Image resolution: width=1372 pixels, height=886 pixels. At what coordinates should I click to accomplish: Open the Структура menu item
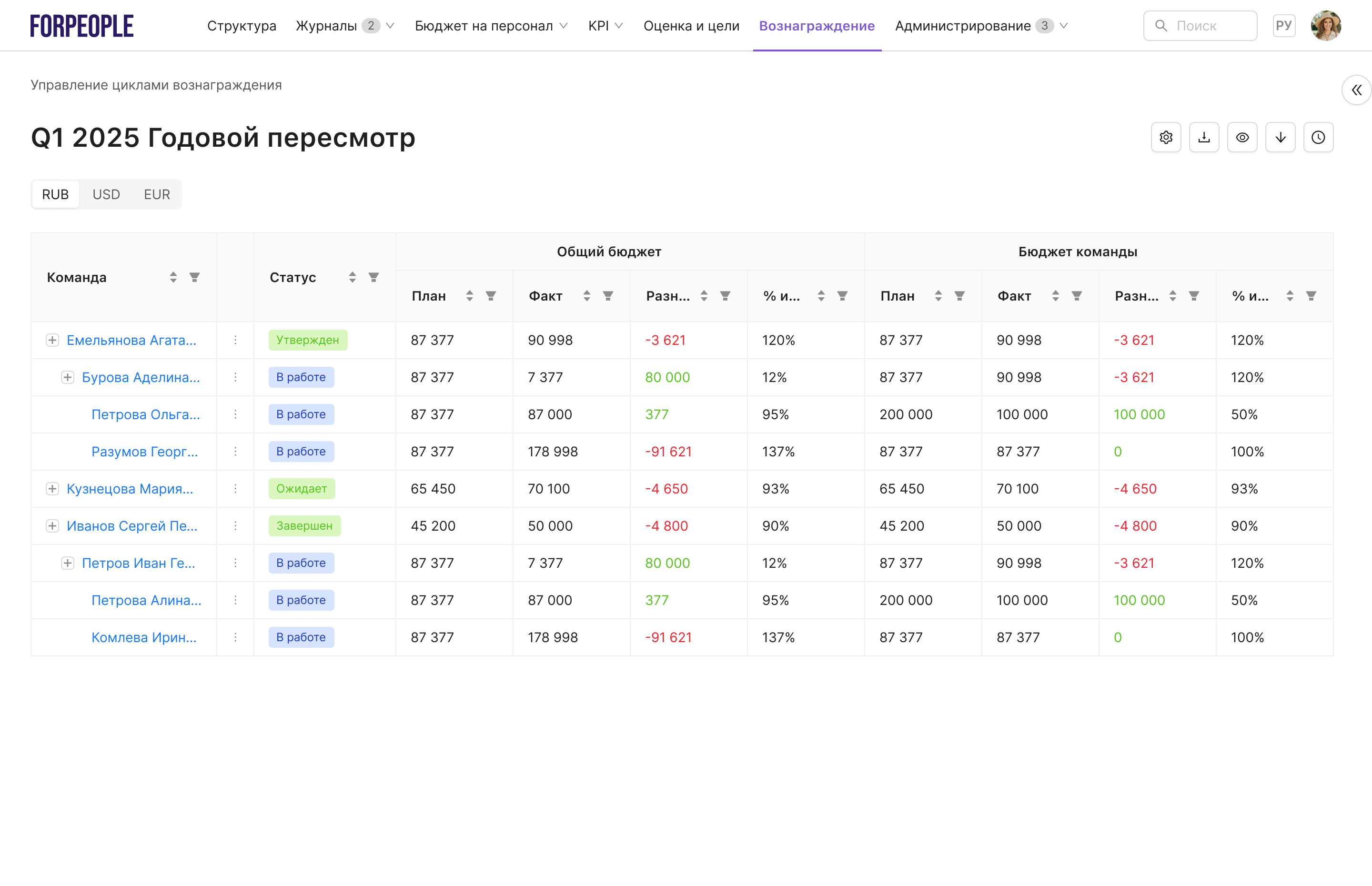pos(242,26)
